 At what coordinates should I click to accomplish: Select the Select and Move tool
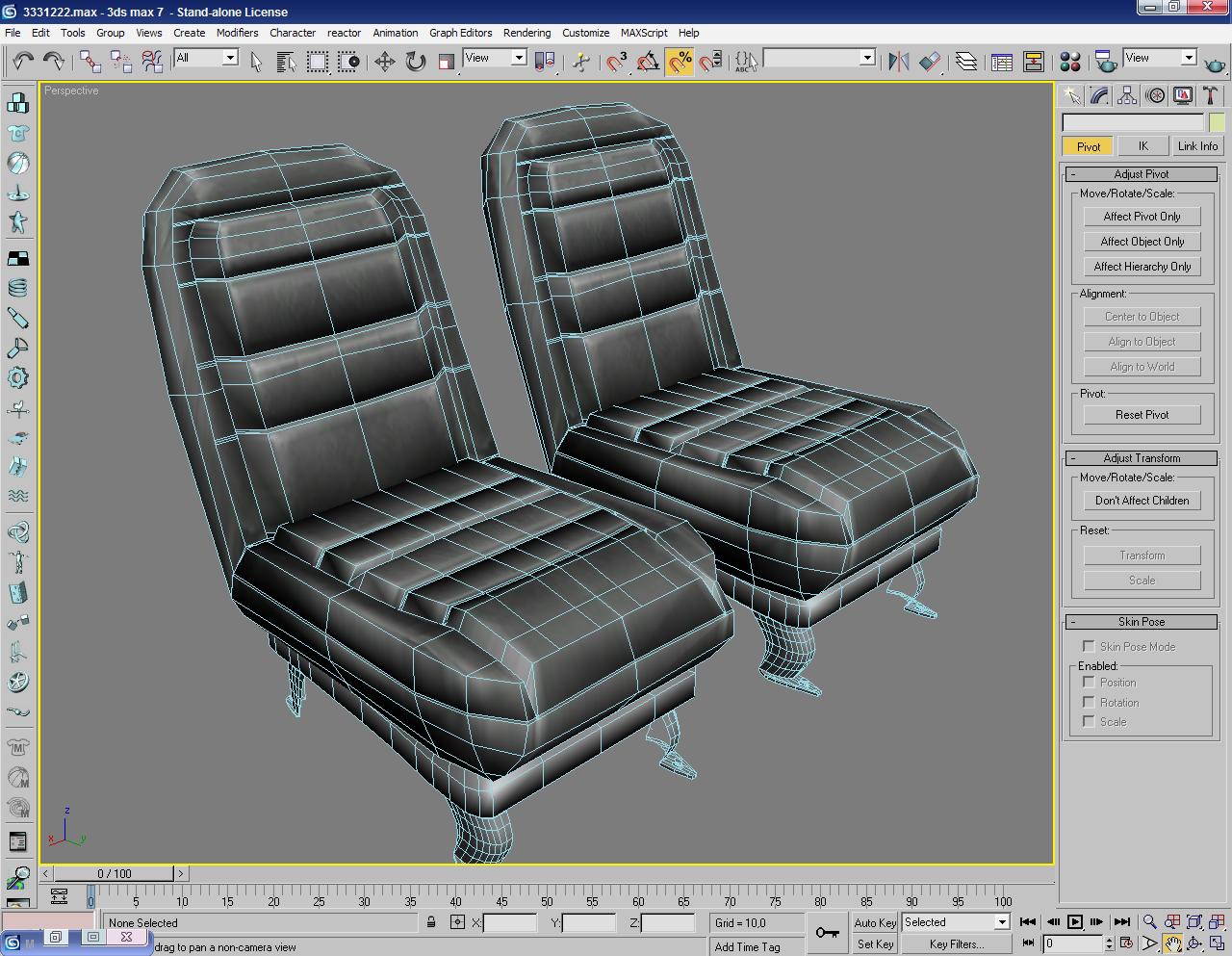click(384, 62)
